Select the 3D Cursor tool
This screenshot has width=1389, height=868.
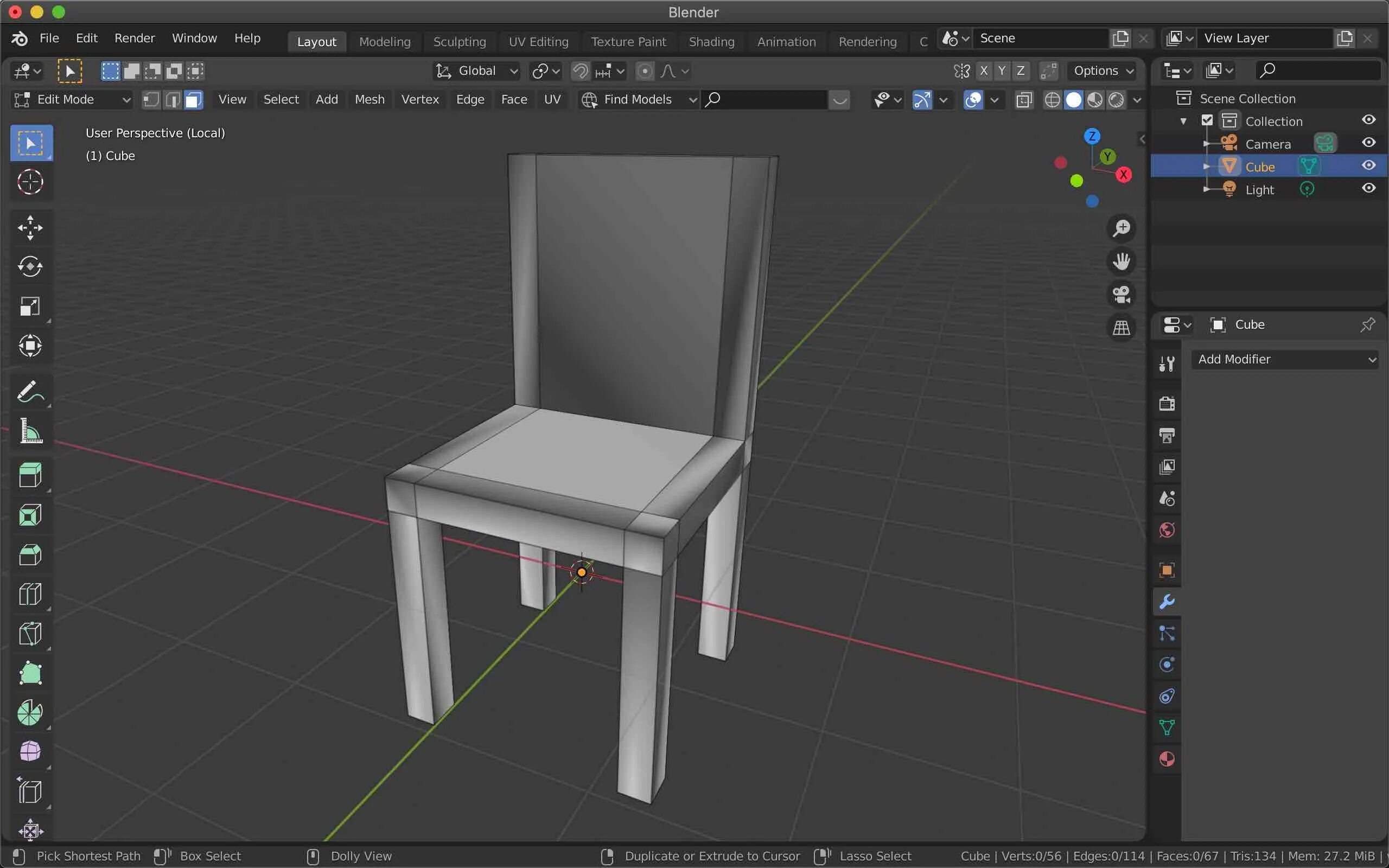(30, 183)
